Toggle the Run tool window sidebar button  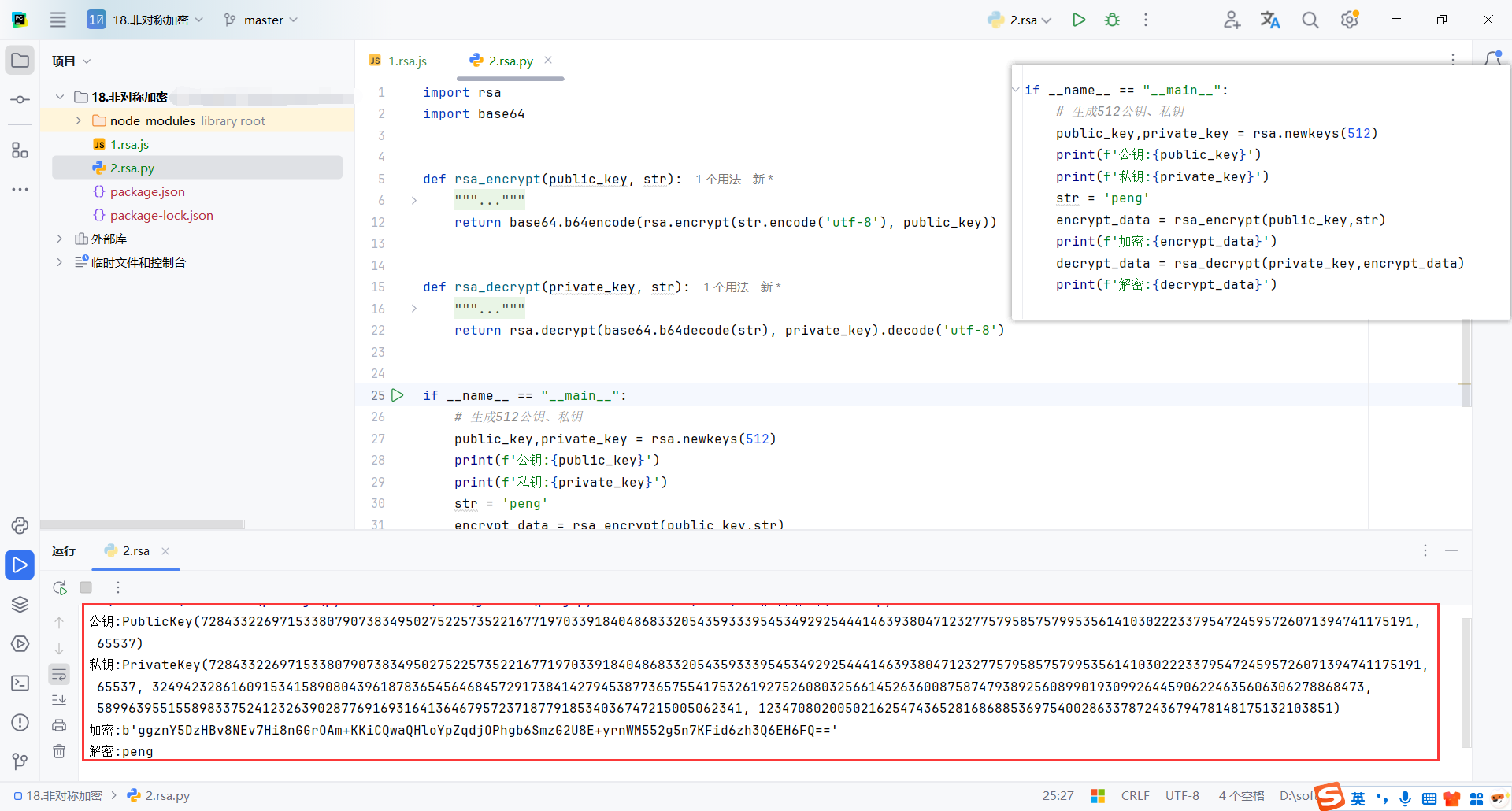click(x=20, y=565)
